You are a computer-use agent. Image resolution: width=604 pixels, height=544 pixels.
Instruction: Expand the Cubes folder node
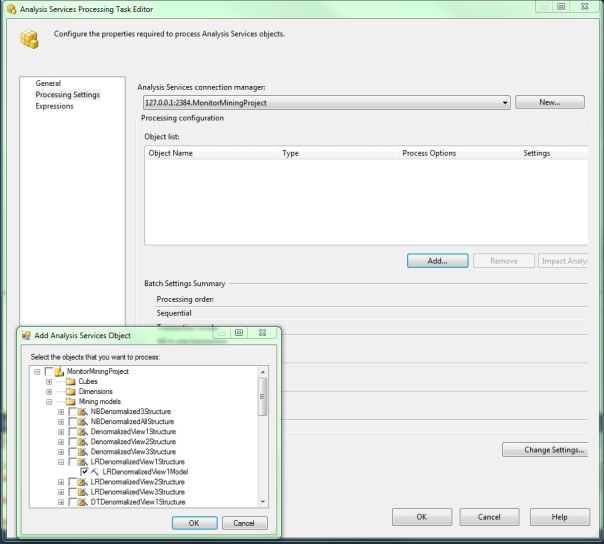pos(49,382)
